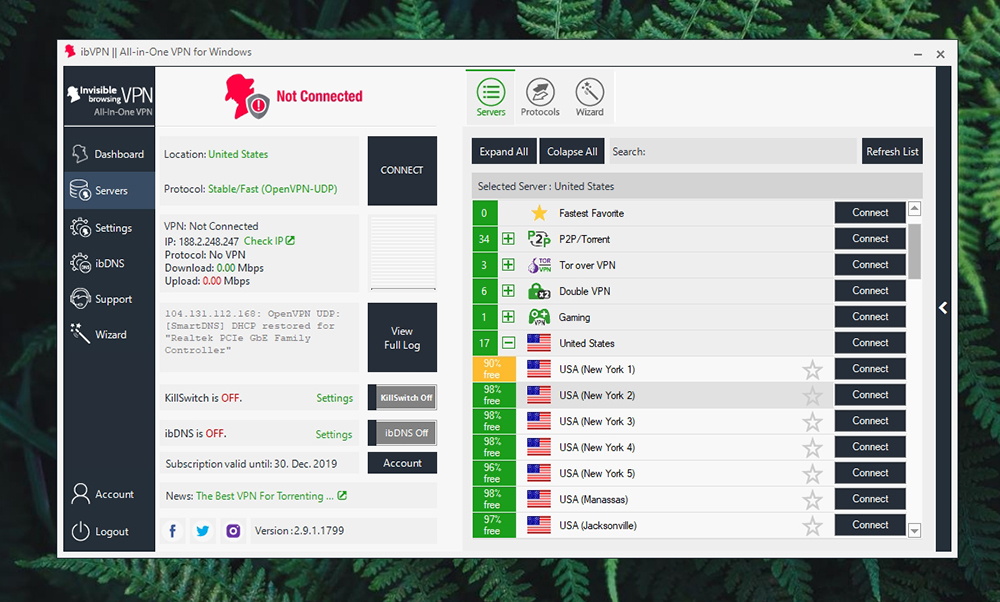Click the Refresh List button
Image resolution: width=1000 pixels, height=602 pixels.
tap(892, 151)
